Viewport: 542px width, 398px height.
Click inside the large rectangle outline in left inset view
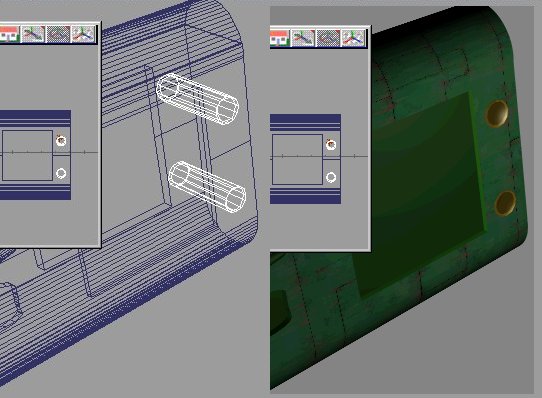pos(28,155)
